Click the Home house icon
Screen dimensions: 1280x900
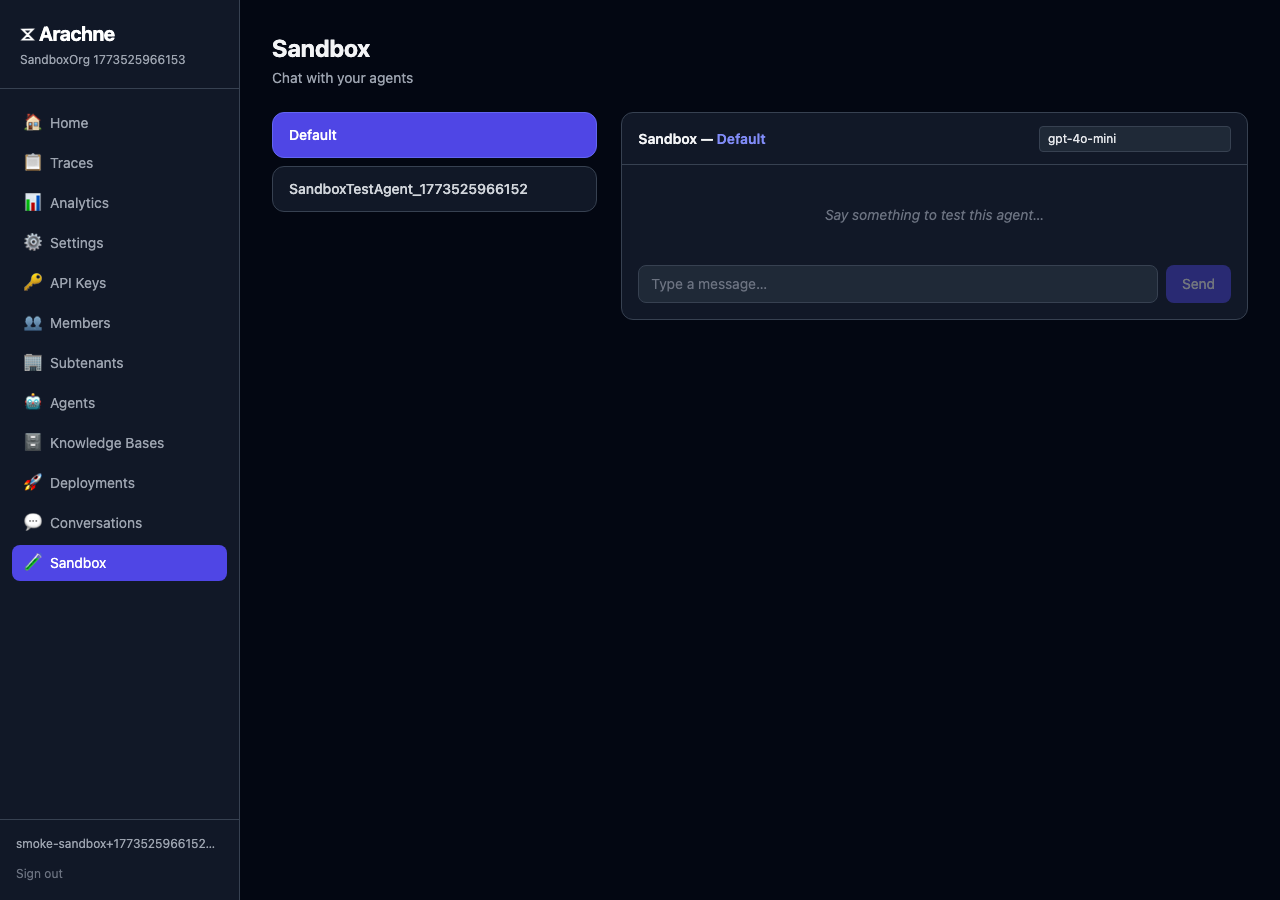pyautogui.click(x=33, y=123)
